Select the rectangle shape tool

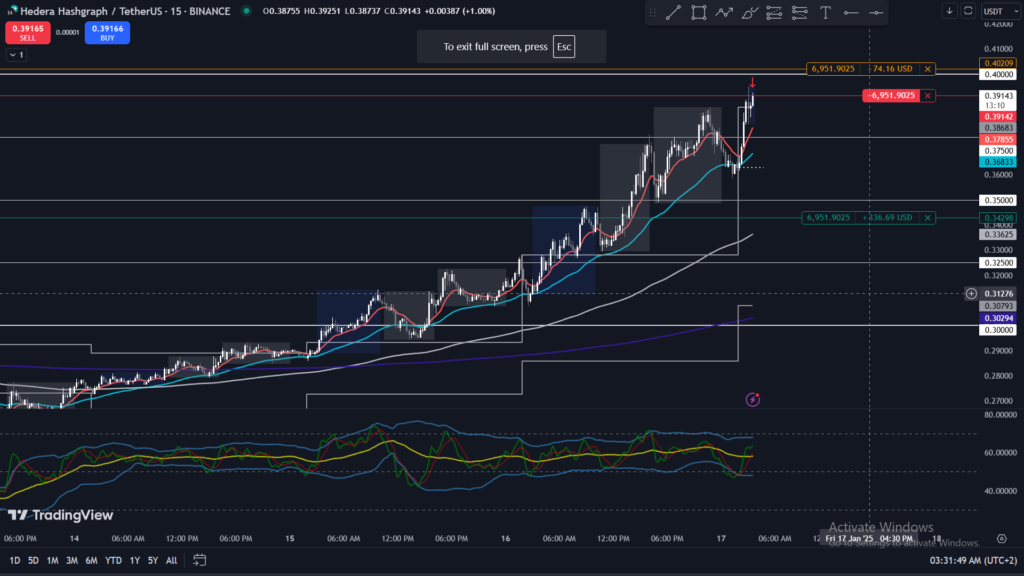[x=698, y=13]
